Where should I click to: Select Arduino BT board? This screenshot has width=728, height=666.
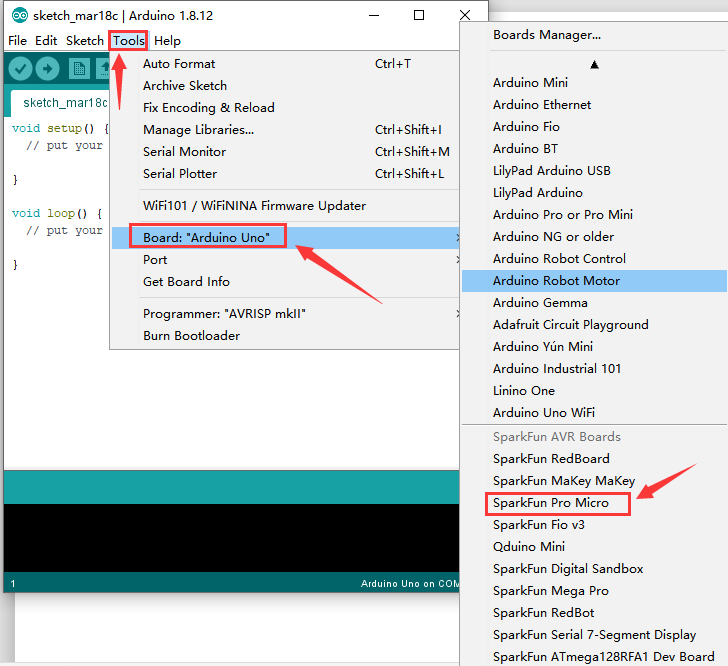click(594, 148)
